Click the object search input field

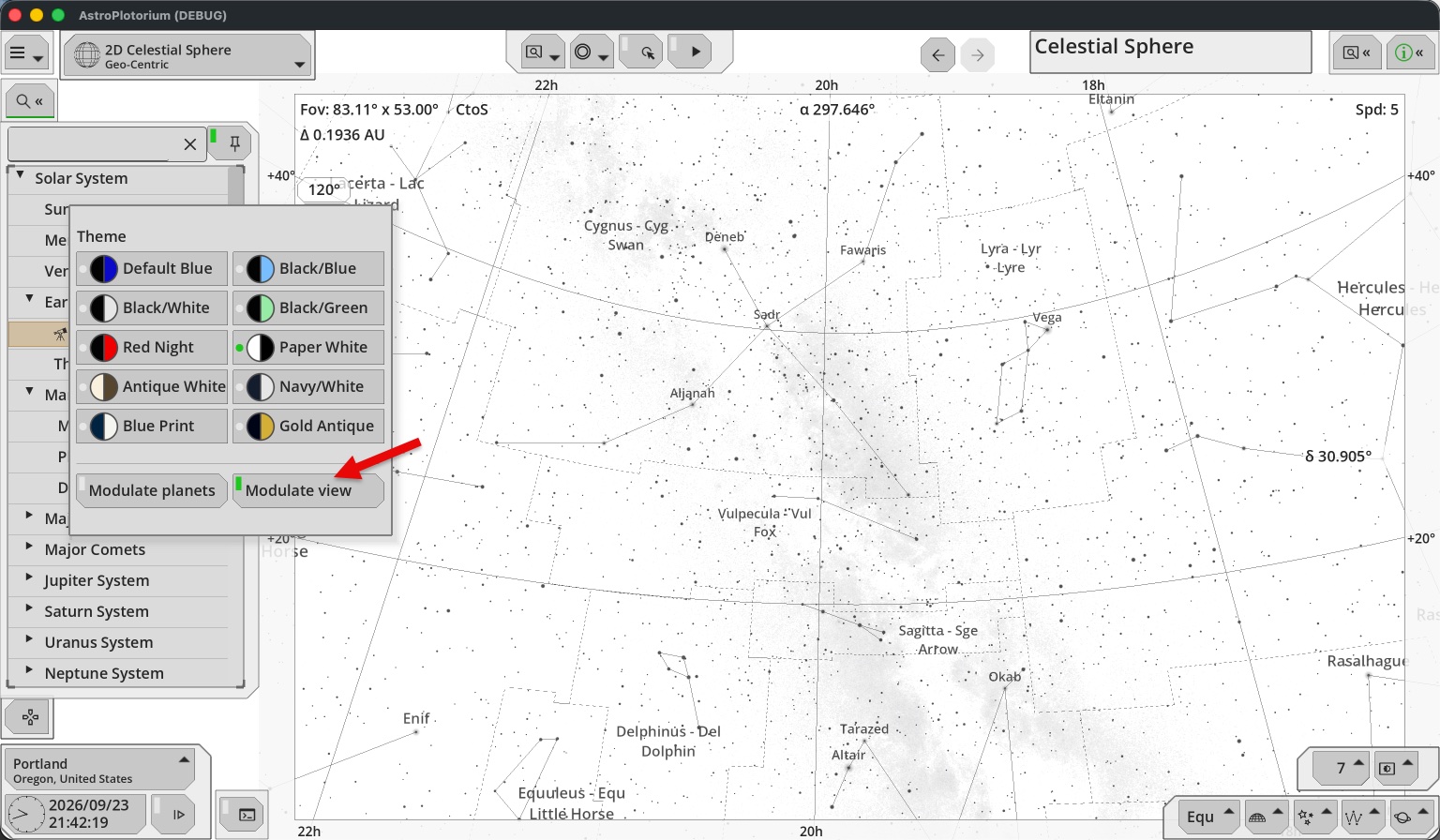pos(92,144)
